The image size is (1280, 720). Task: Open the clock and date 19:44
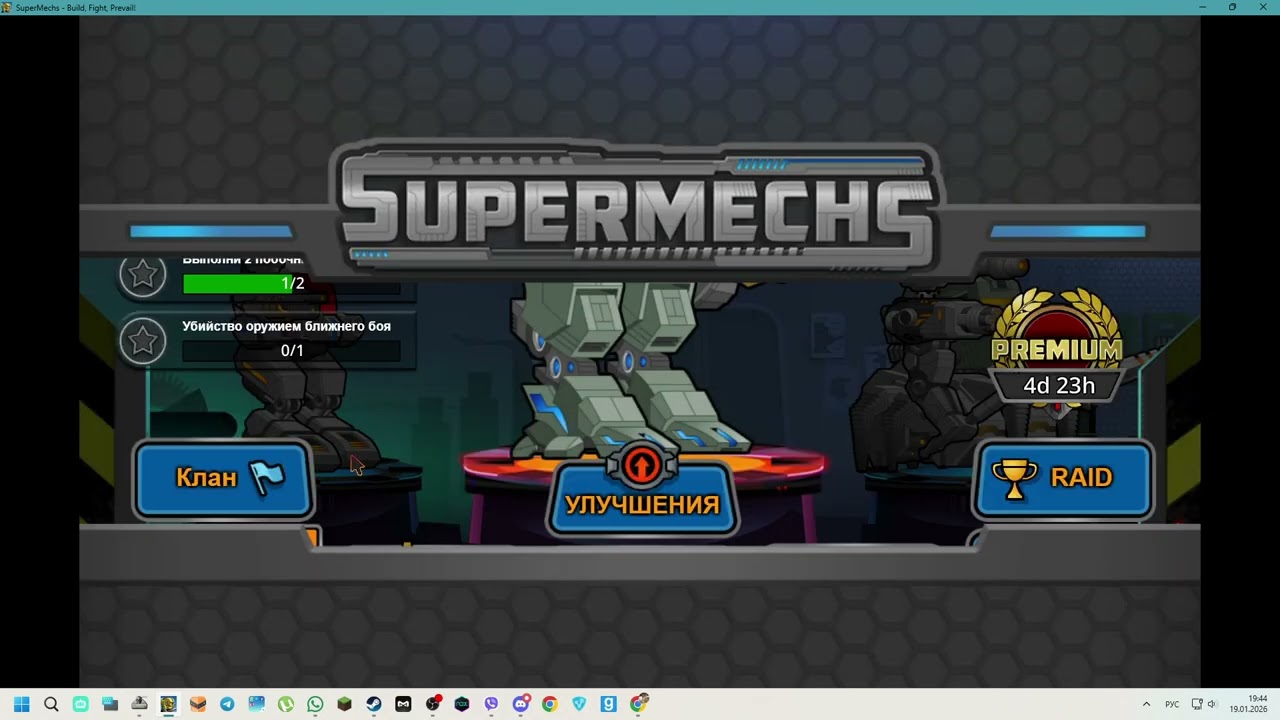pos(1249,704)
